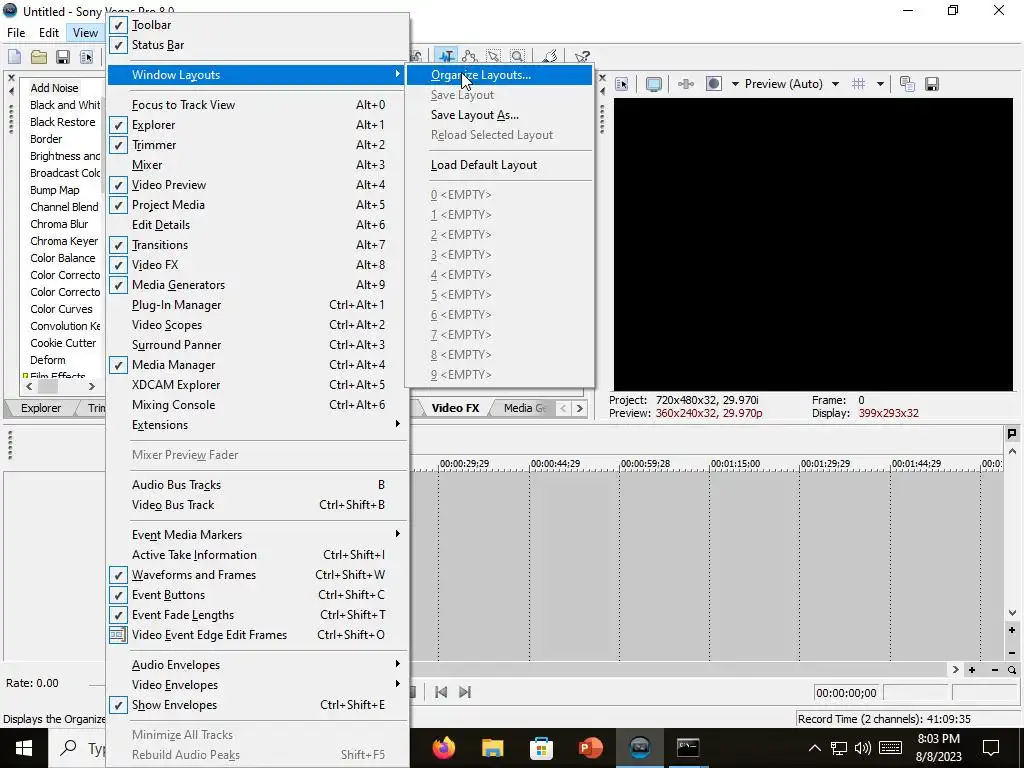This screenshot has width=1024, height=768.
Task: Save Snapshot to File icon
Action: tap(932, 84)
